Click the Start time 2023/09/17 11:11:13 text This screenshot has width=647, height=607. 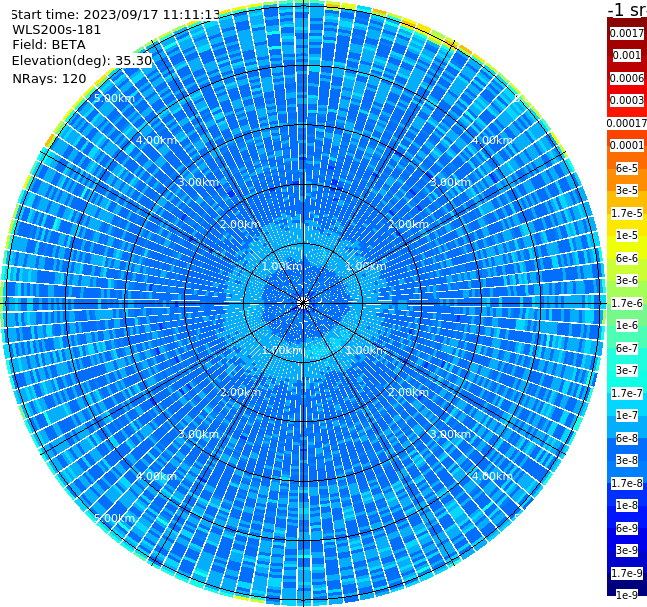point(115,14)
